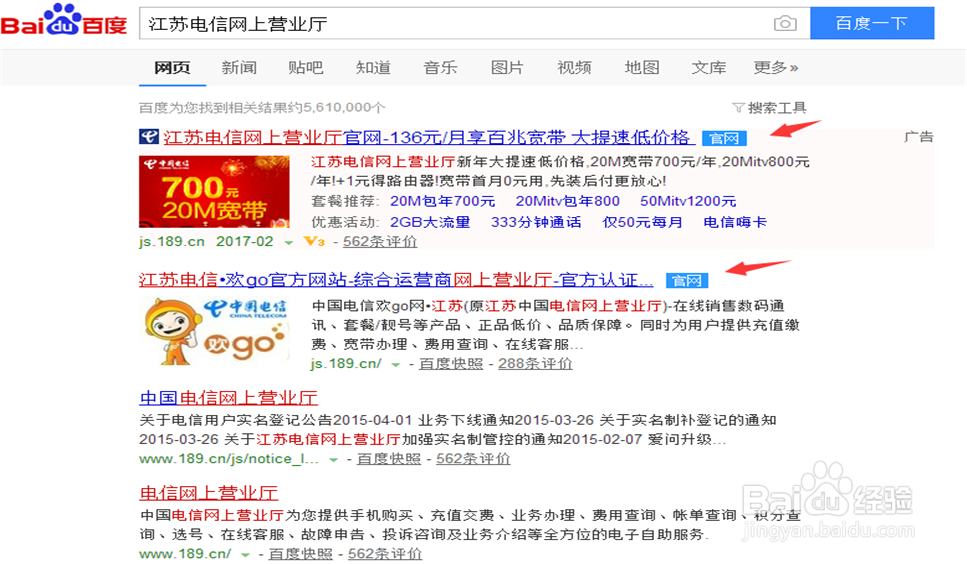Open 288条评价 reviews link

[535, 364]
